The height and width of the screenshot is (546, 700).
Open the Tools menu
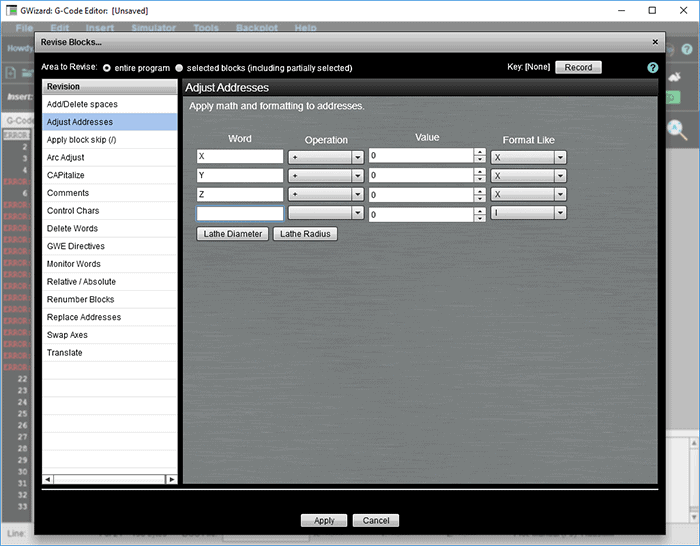[206, 28]
